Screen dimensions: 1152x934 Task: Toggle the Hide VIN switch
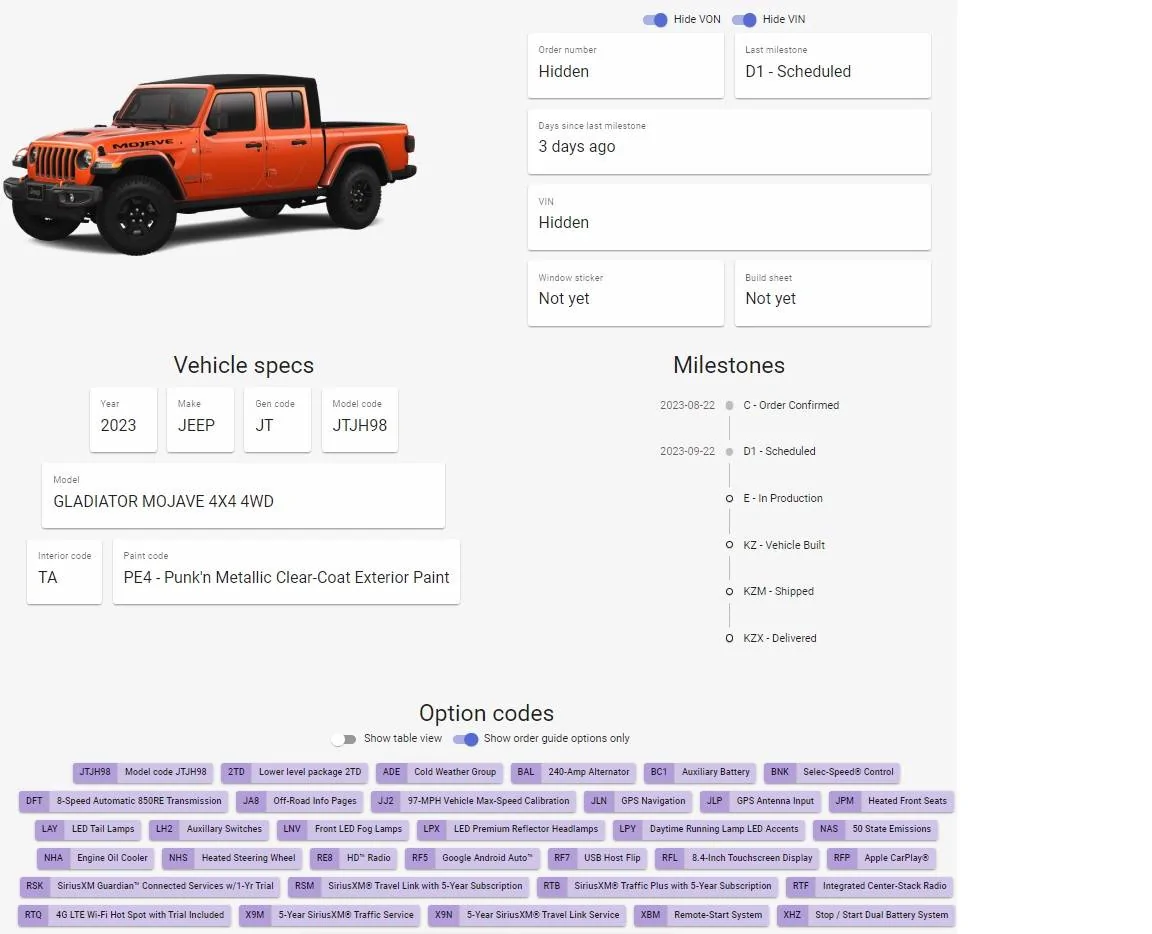point(744,20)
